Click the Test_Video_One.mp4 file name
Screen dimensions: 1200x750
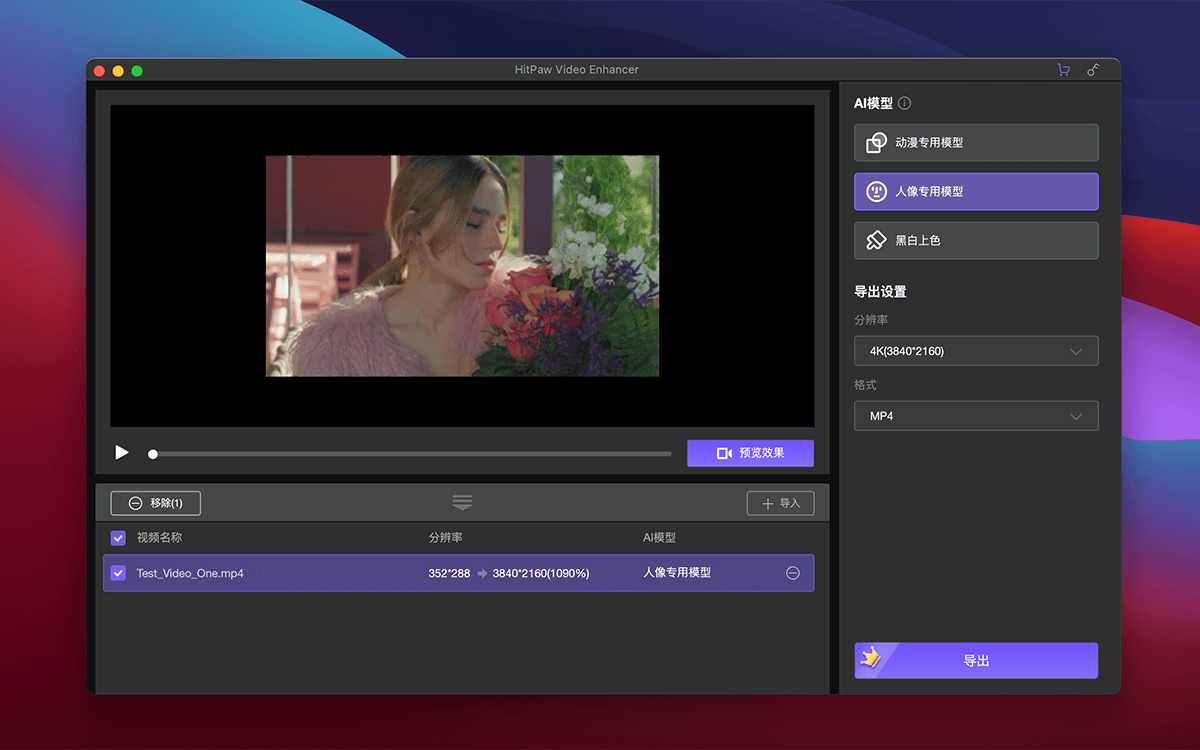[190, 573]
